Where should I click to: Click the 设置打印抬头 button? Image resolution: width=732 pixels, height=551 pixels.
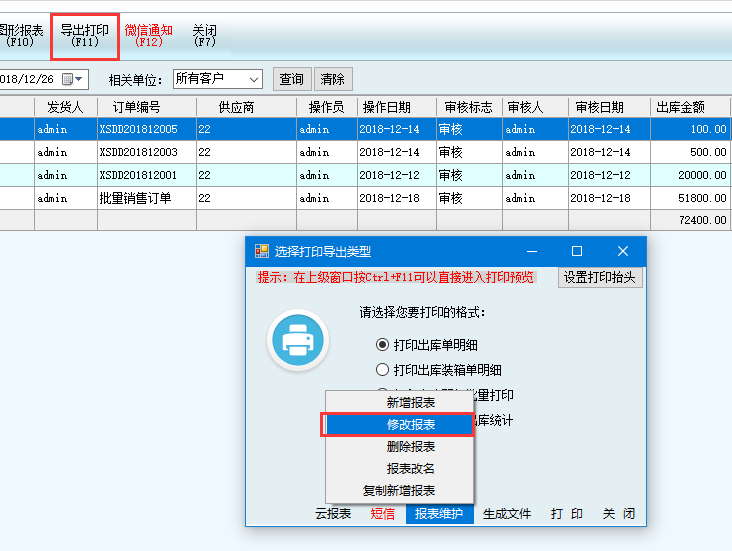coord(599,277)
